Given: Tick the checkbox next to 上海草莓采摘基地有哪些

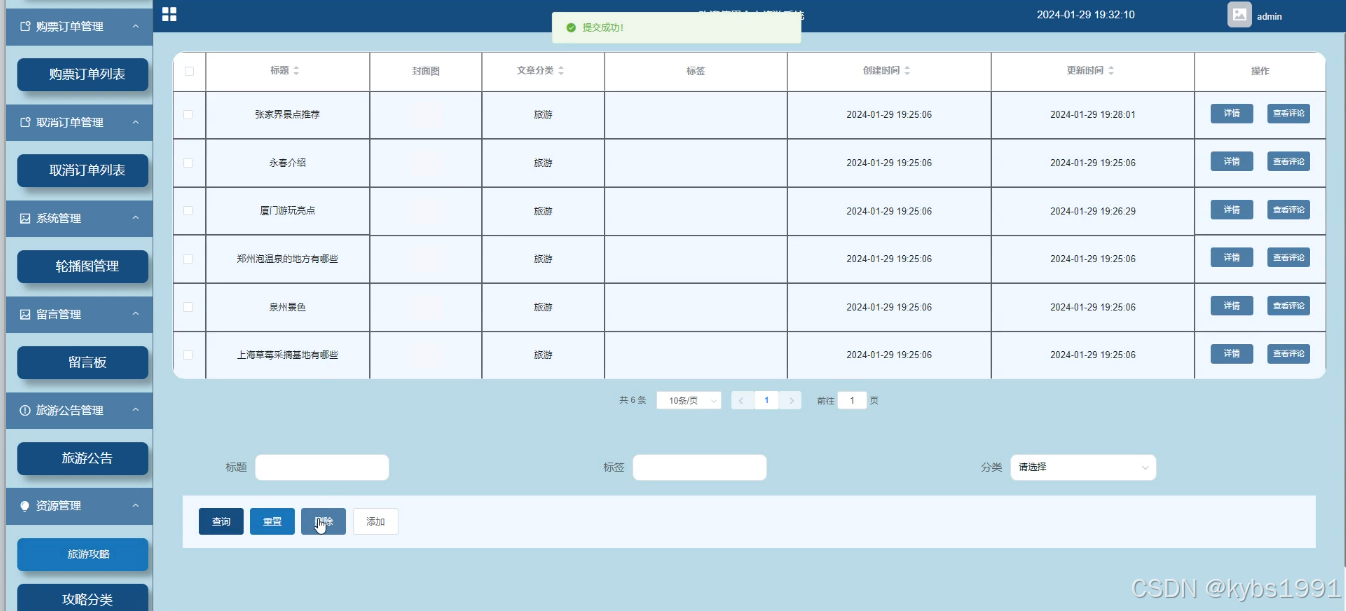Looking at the screenshot, I should point(188,355).
